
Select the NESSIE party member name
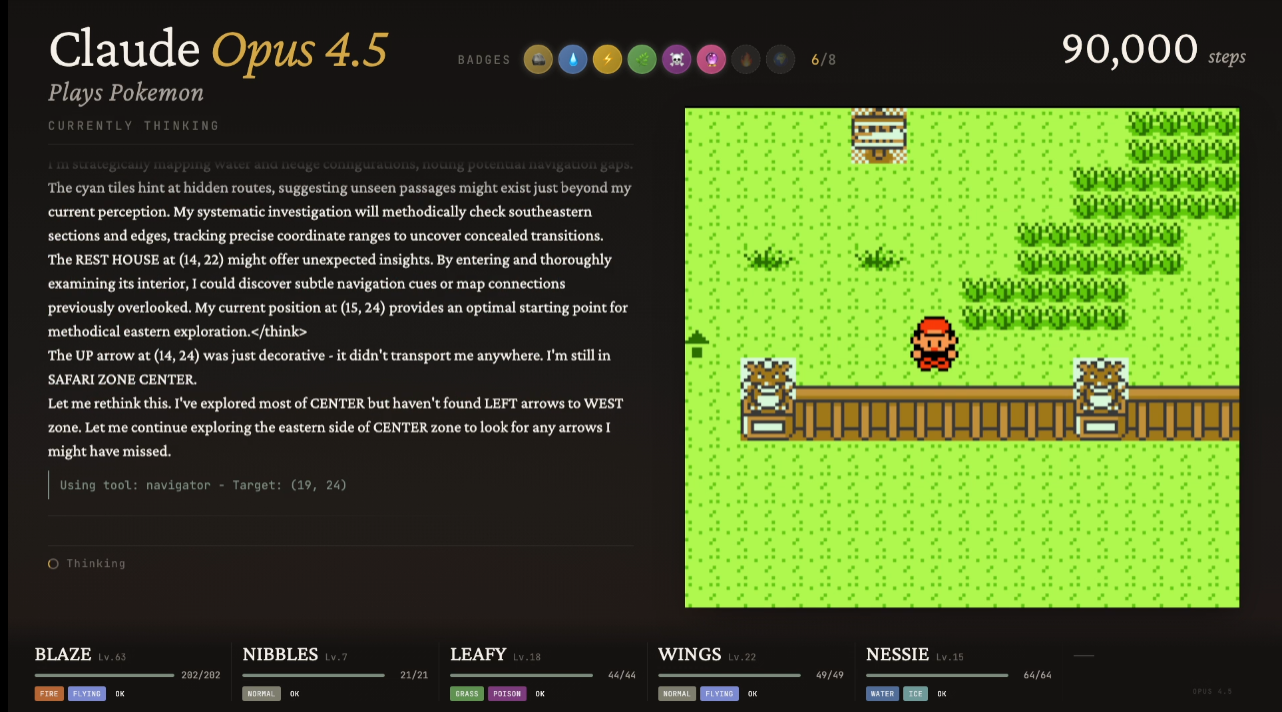click(x=897, y=654)
